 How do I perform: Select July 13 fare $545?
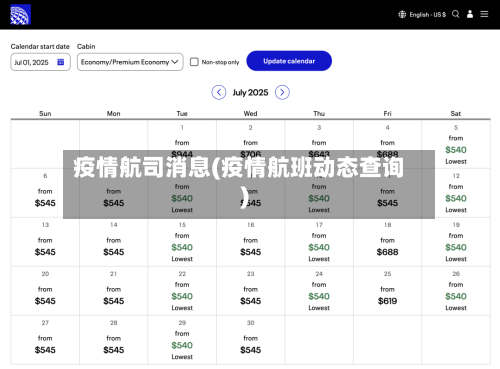(x=45, y=242)
